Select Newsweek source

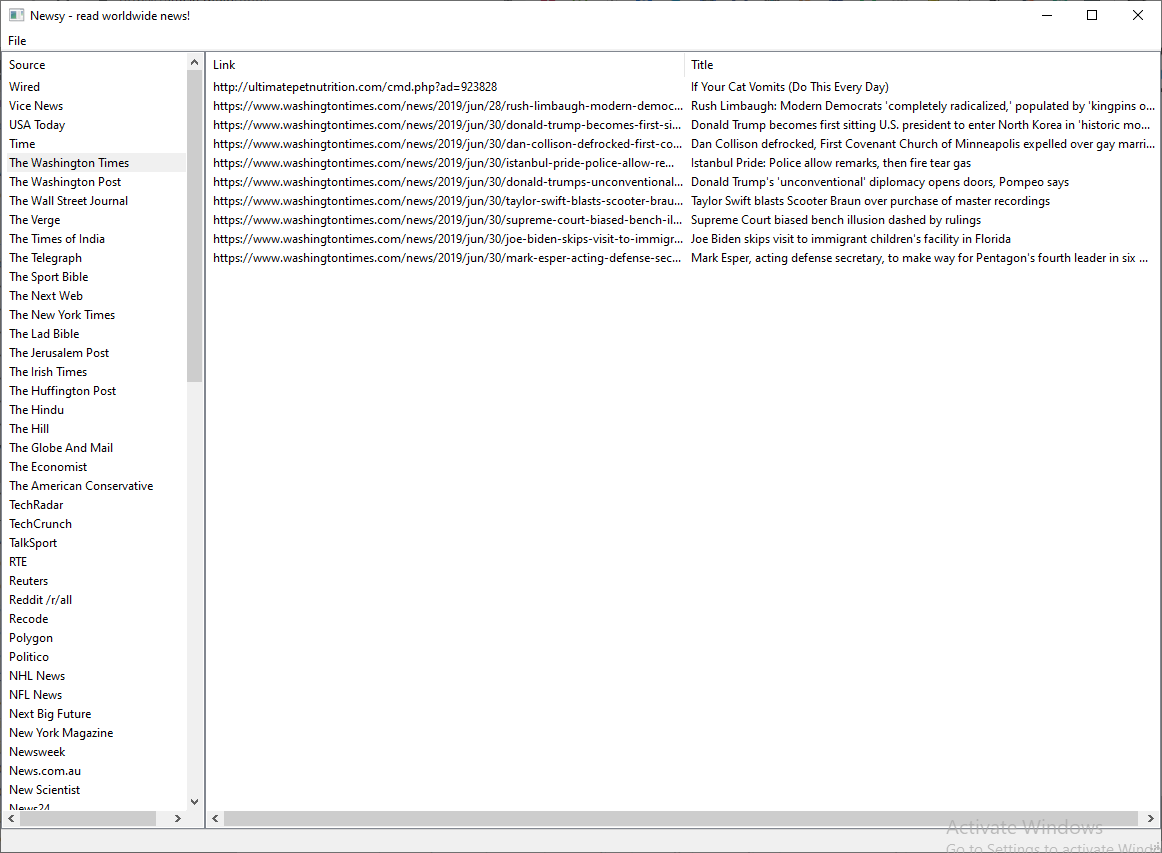(x=37, y=753)
